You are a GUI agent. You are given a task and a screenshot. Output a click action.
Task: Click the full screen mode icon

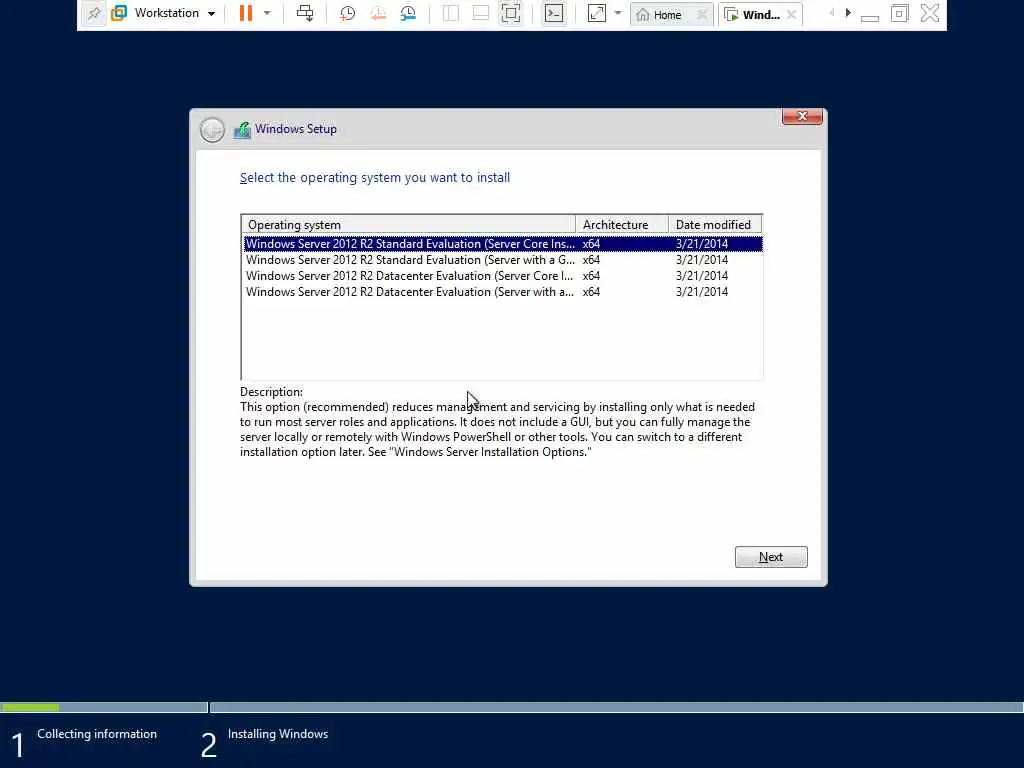coord(511,13)
